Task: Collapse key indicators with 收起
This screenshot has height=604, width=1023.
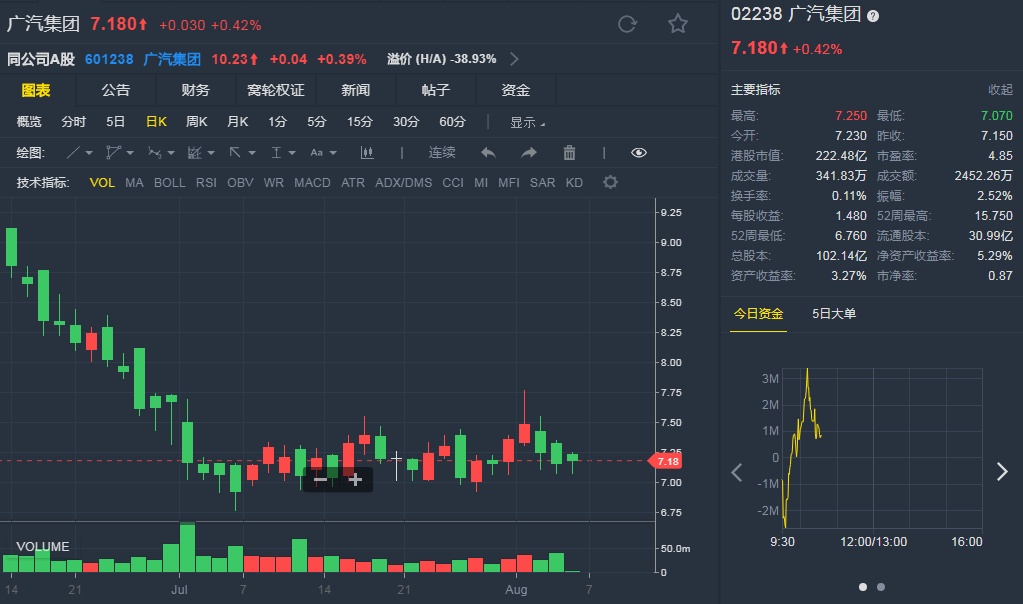Action: click(1000, 90)
